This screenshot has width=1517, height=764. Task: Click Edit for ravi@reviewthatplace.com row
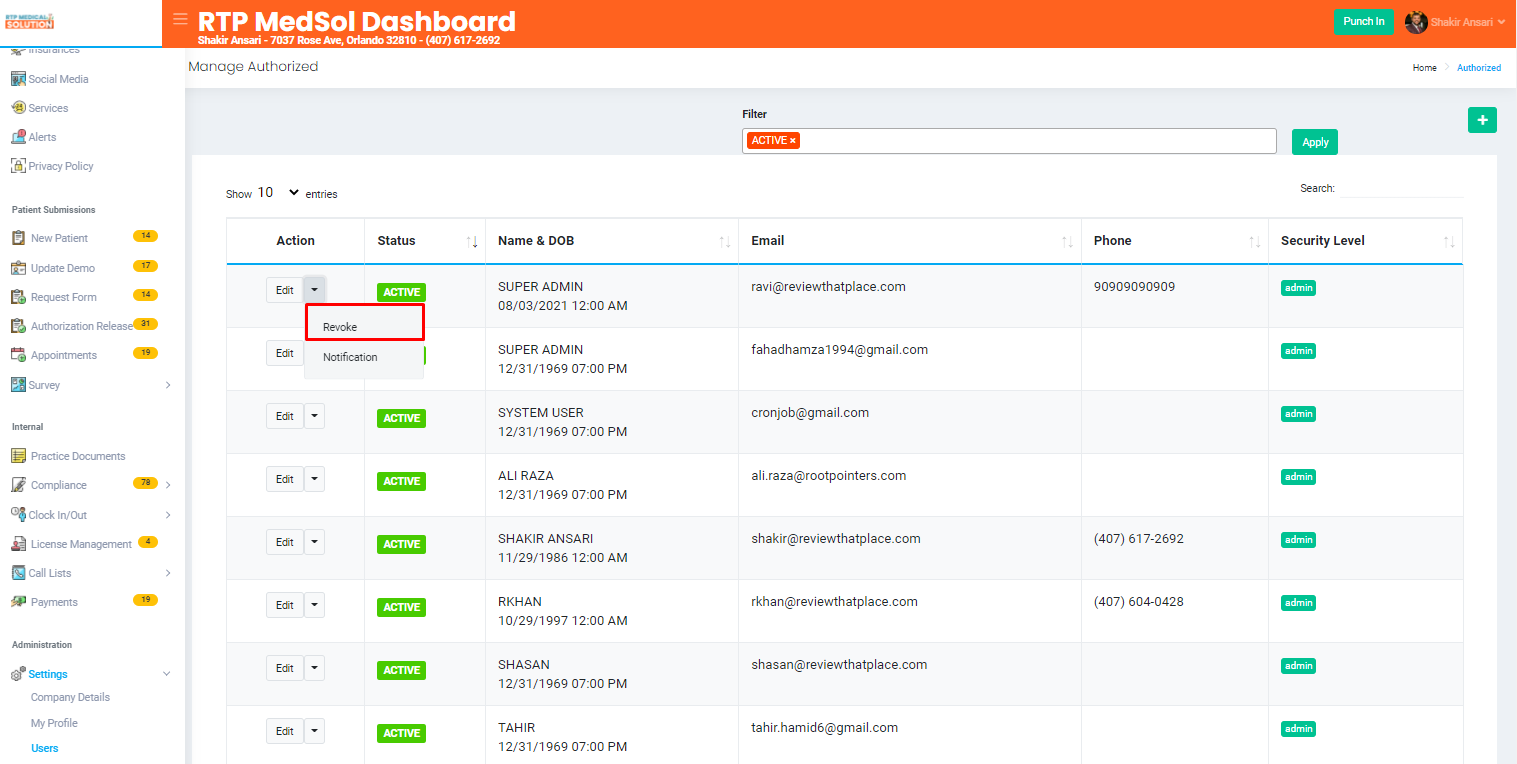click(285, 290)
